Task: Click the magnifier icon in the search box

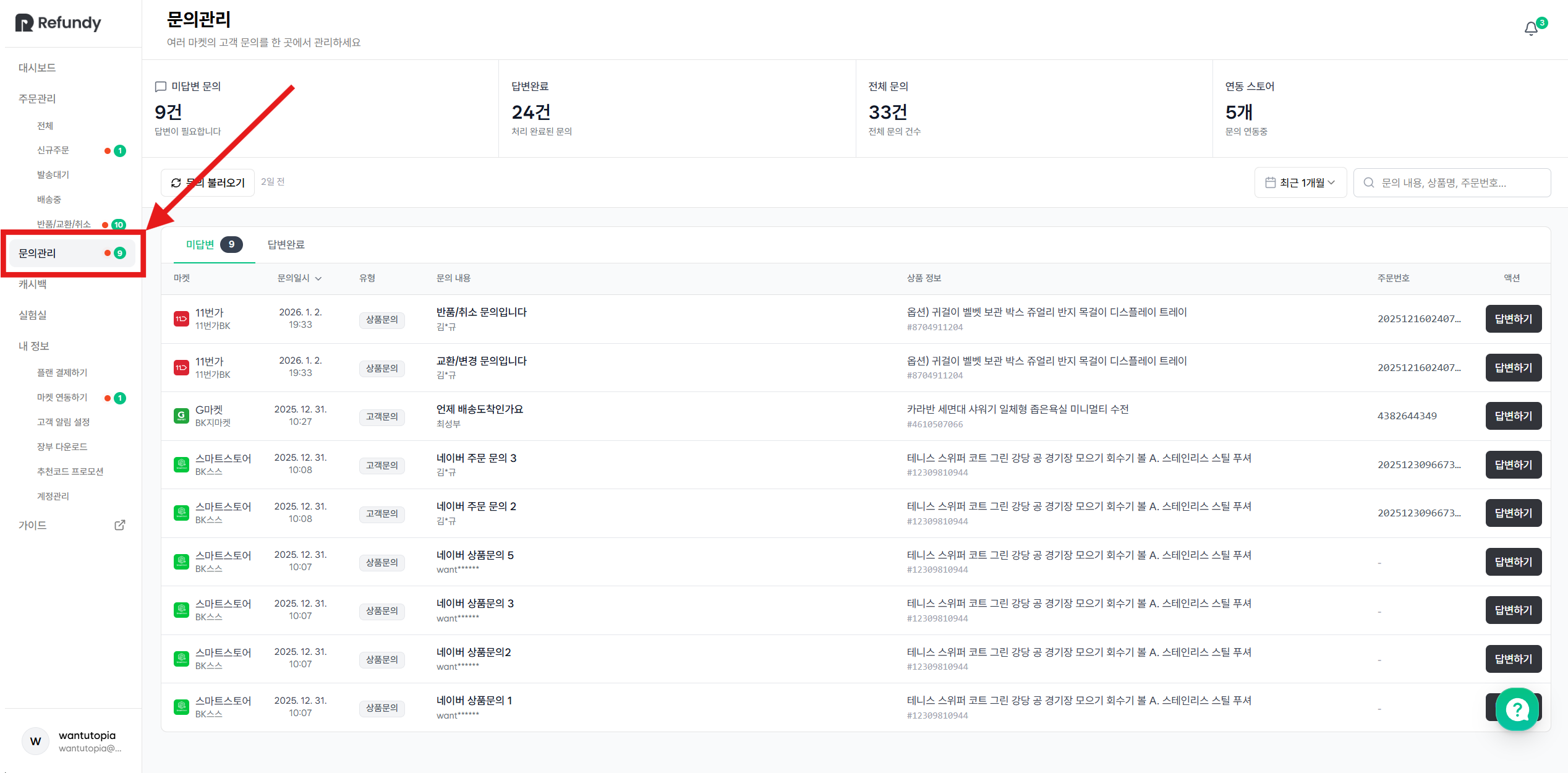Action: [x=1369, y=182]
